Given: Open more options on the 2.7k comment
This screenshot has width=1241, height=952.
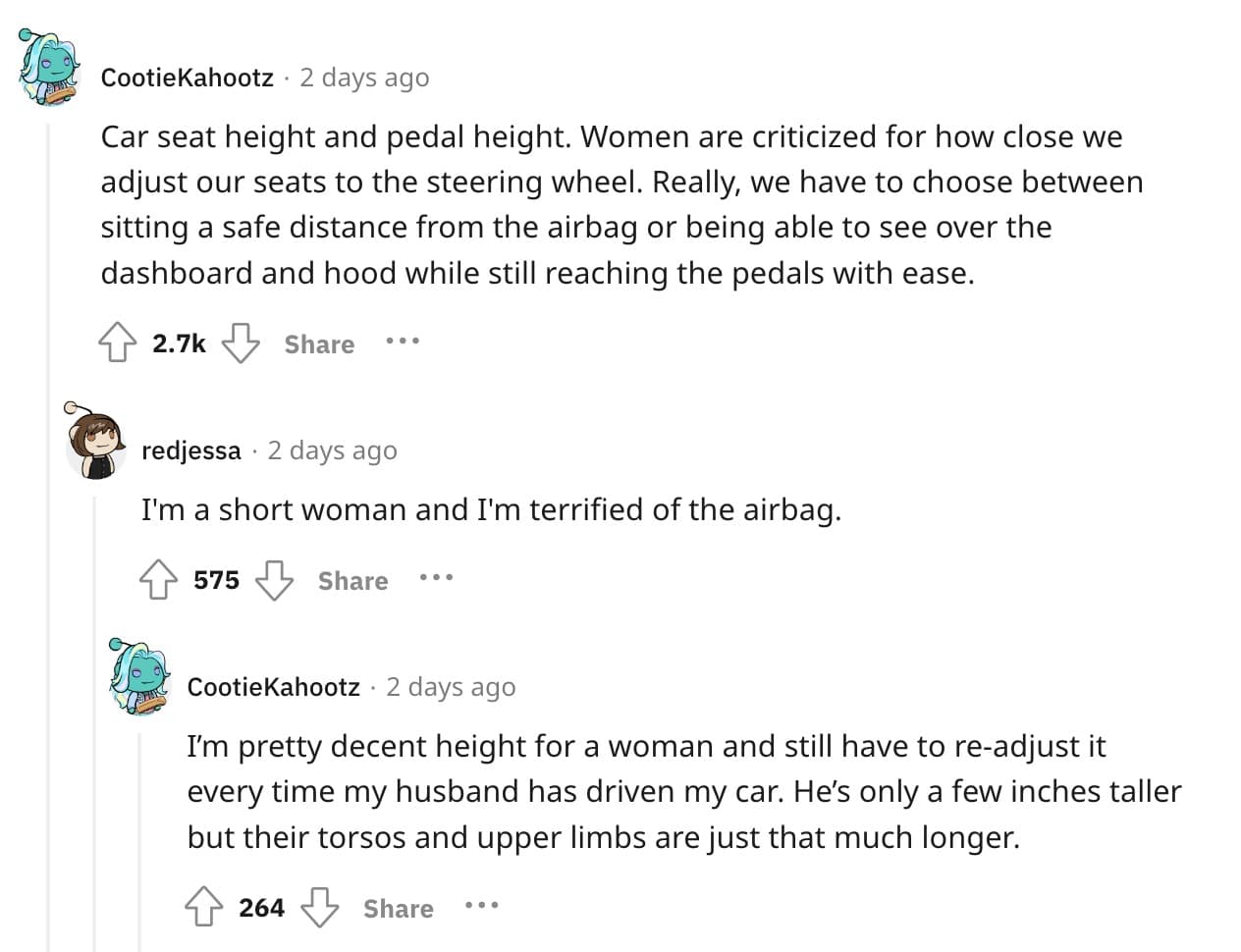Looking at the screenshot, I should click(403, 342).
